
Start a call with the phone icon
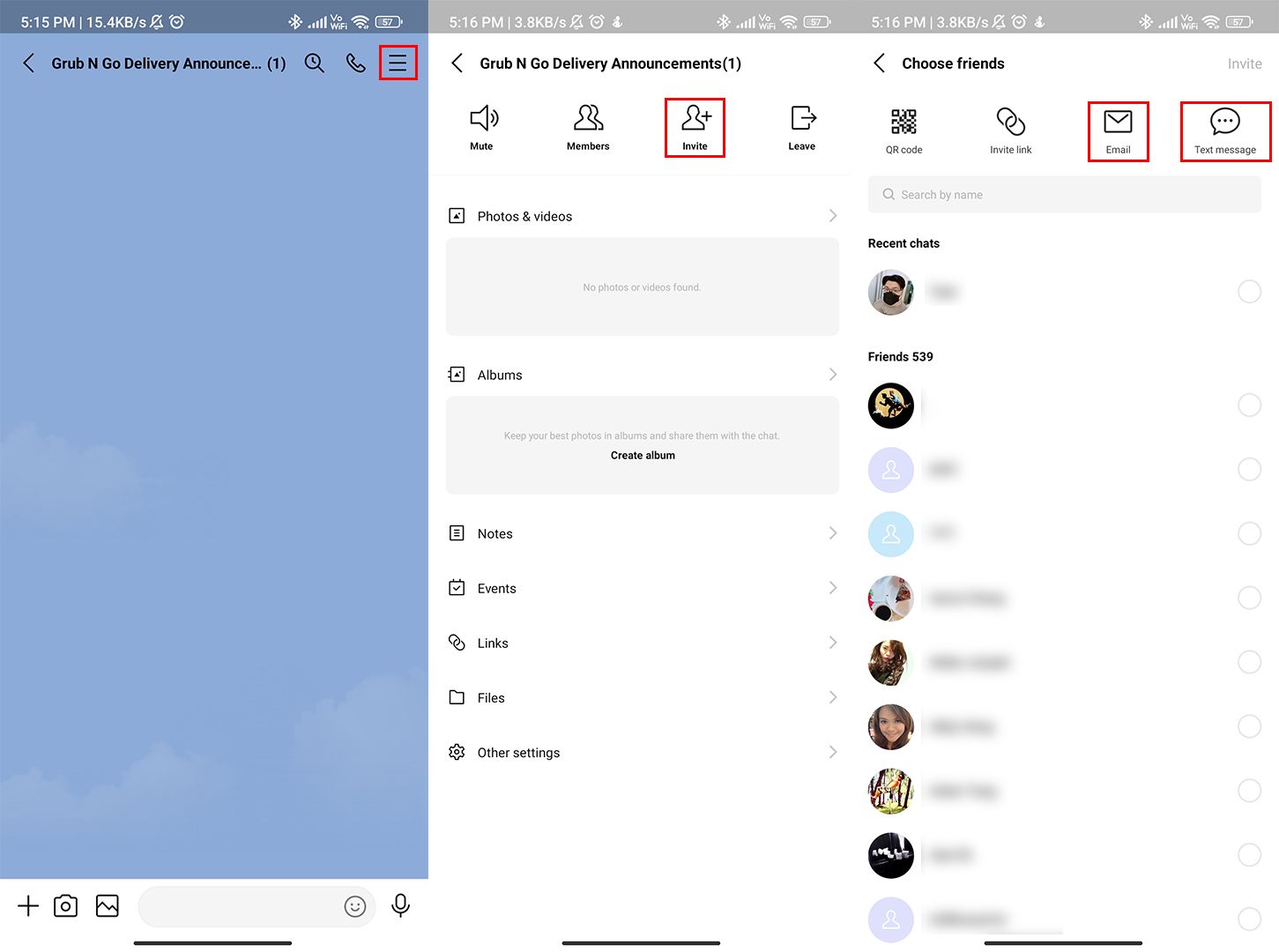click(x=356, y=63)
